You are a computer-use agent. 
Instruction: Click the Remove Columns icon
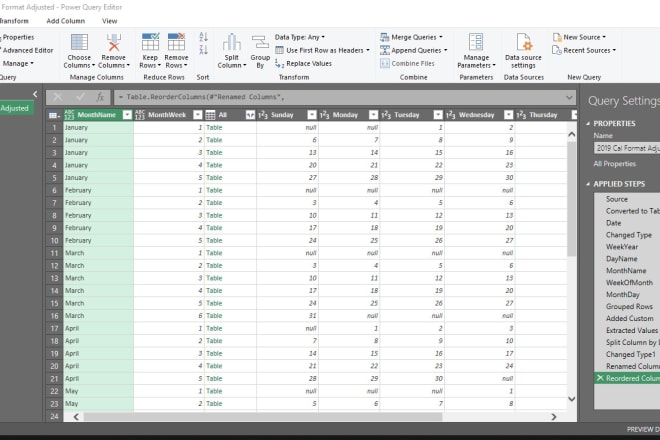pos(114,43)
